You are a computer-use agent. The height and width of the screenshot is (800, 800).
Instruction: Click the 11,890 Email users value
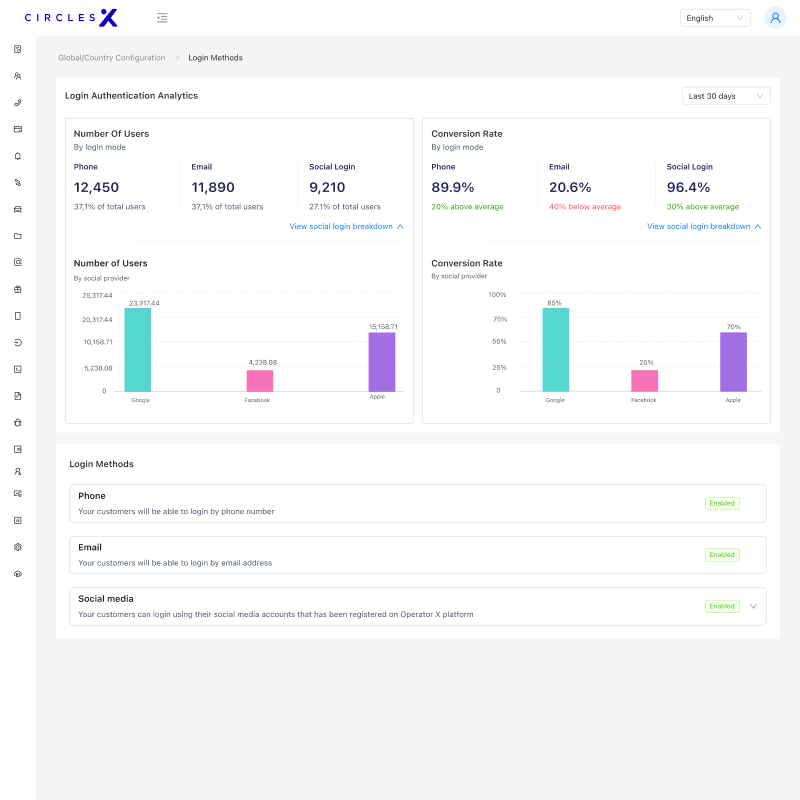pyautogui.click(x=213, y=187)
